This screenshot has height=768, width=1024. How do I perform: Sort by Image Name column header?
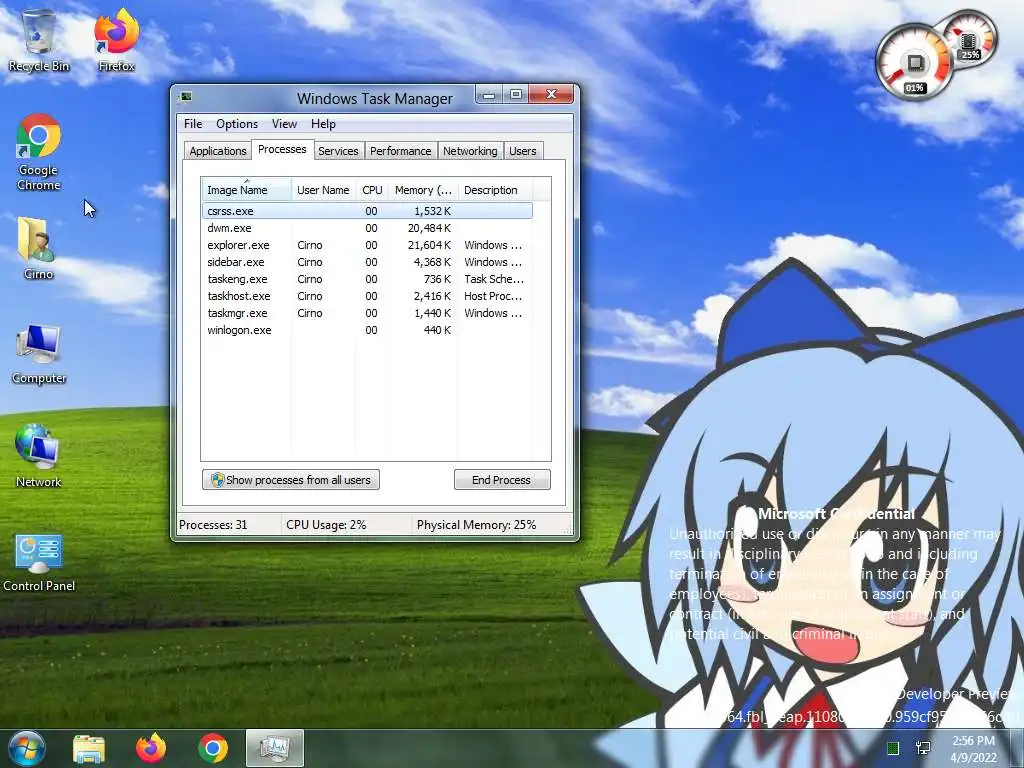(246, 190)
